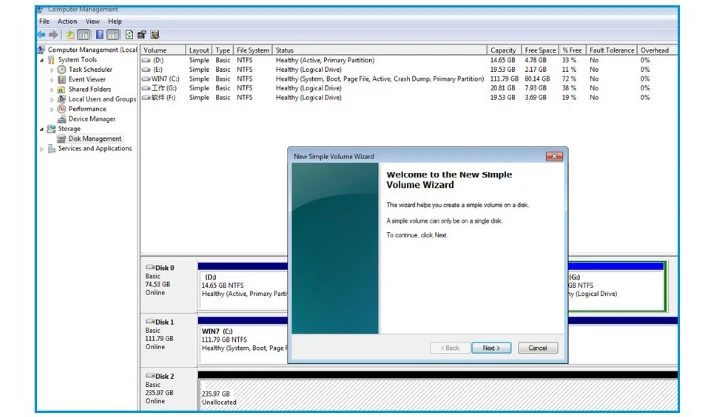Select the Disk Management tree item label
The width and height of the screenshot is (707, 417).
(x=95, y=139)
